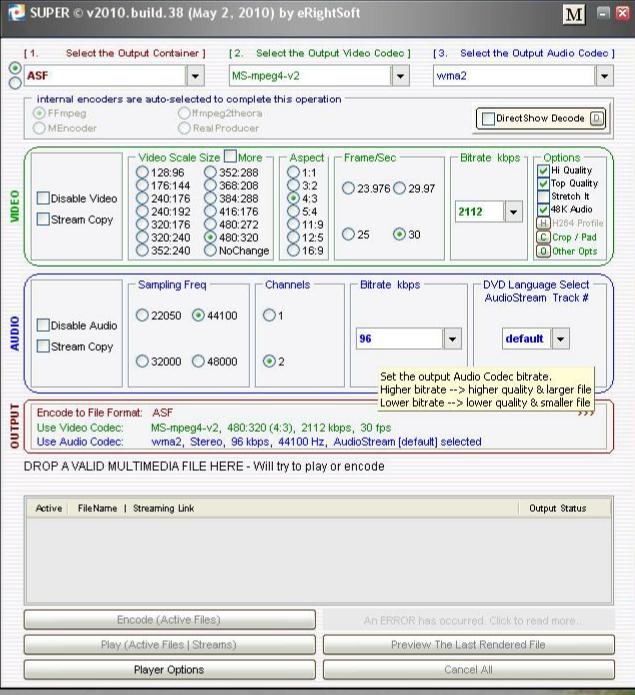Enable the Disable Video checkbox
This screenshot has height=695, width=635.
[43, 198]
